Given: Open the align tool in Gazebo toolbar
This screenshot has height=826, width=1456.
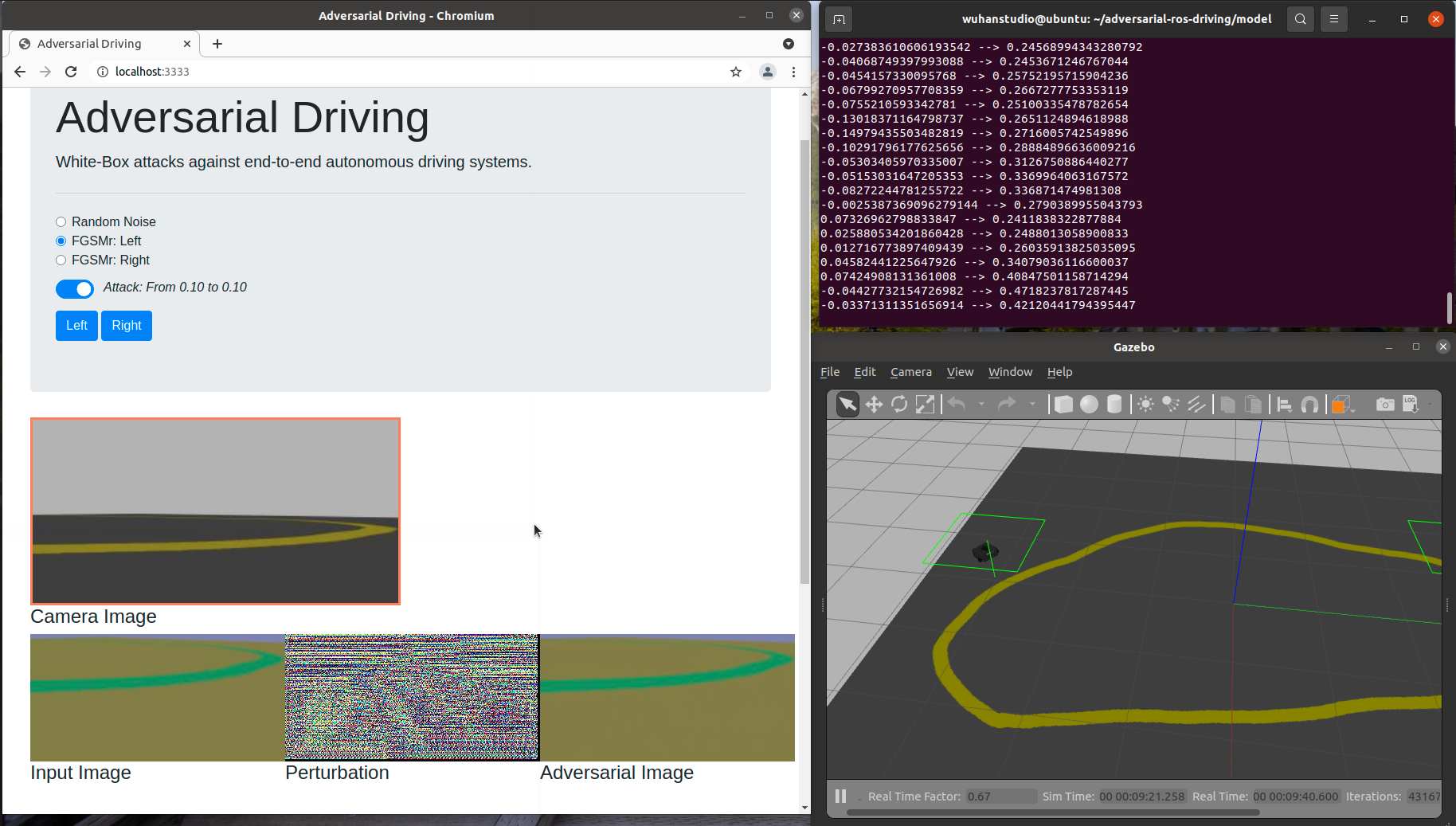Looking at the screenshot, I should pyautogui.click(x=1284, y=405).
